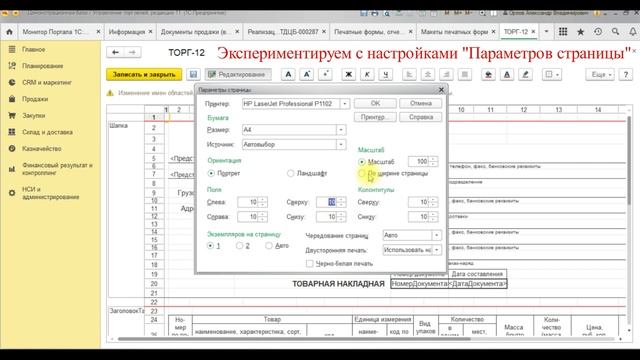
Task: Go forward with the right arrow
Action: tap(132, 52)
